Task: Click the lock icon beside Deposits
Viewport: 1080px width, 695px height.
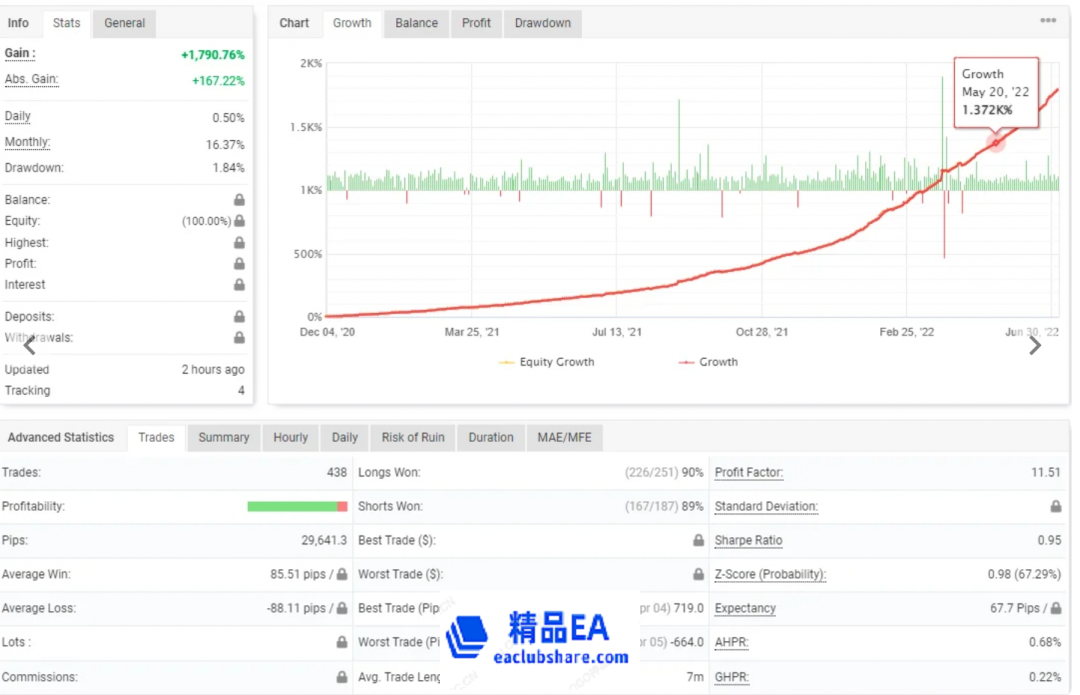Action: (x=239, y=317)
